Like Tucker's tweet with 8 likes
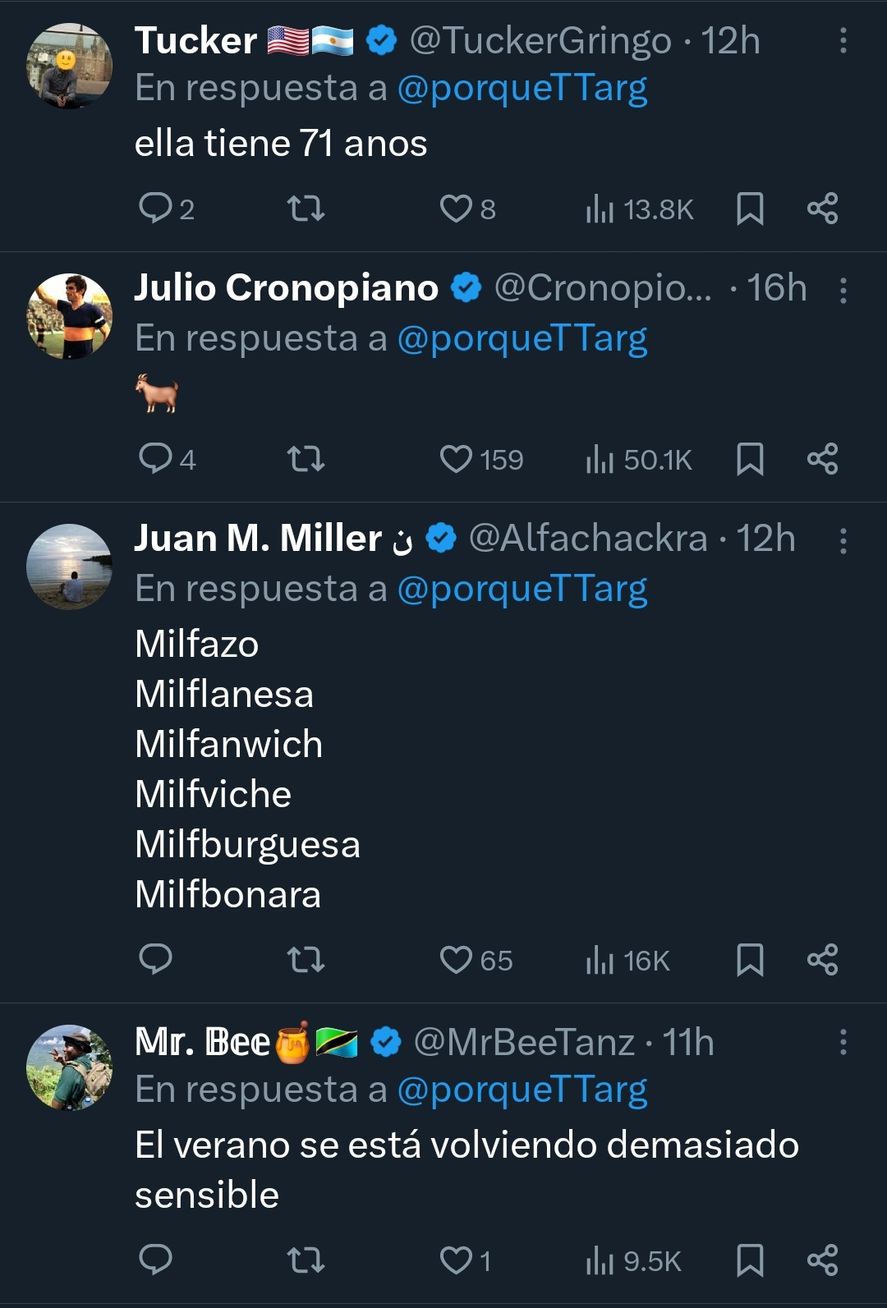This screenshot has width=887, height=1308. [x=456, y=208]
